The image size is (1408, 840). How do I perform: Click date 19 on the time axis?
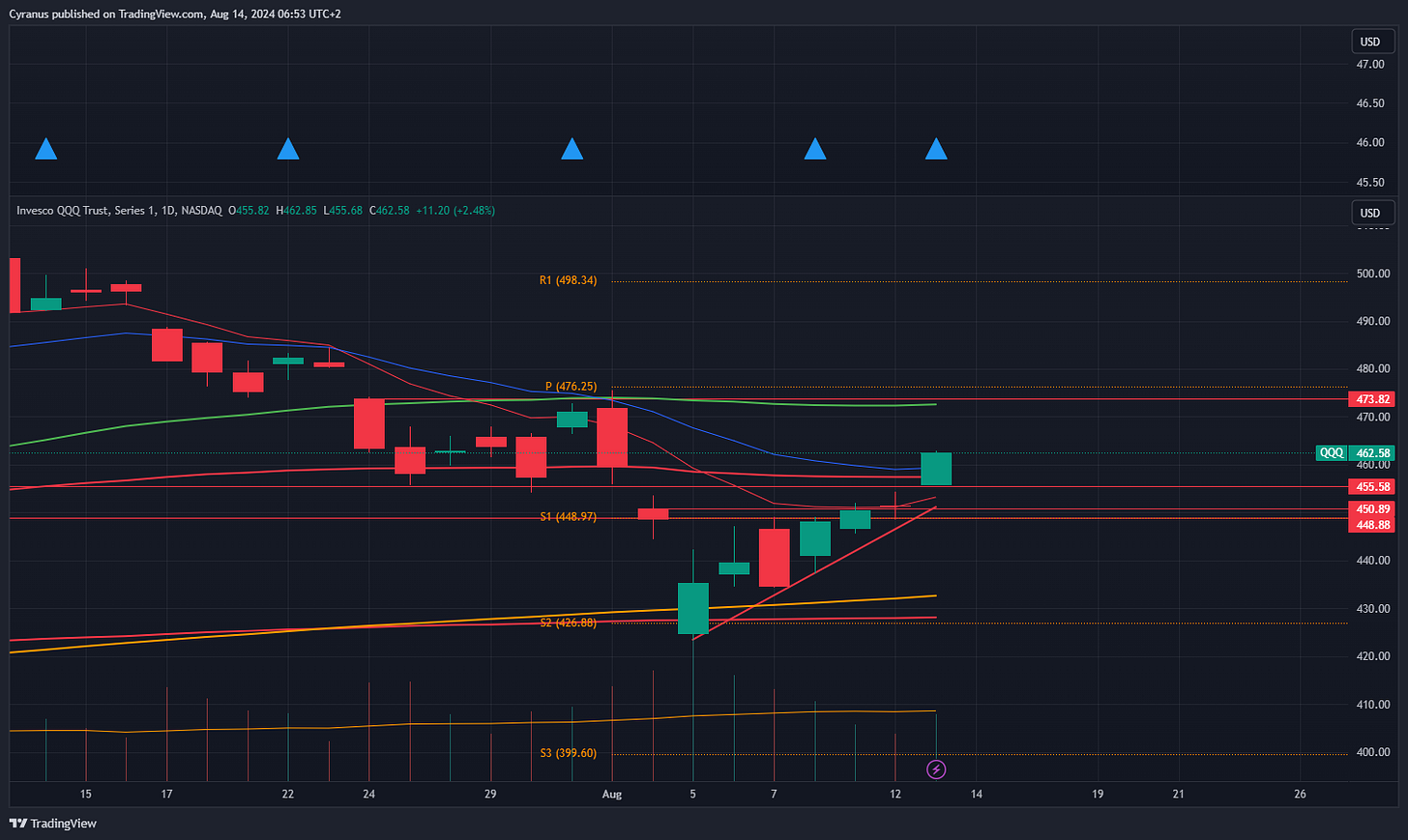click(1098, 795)
